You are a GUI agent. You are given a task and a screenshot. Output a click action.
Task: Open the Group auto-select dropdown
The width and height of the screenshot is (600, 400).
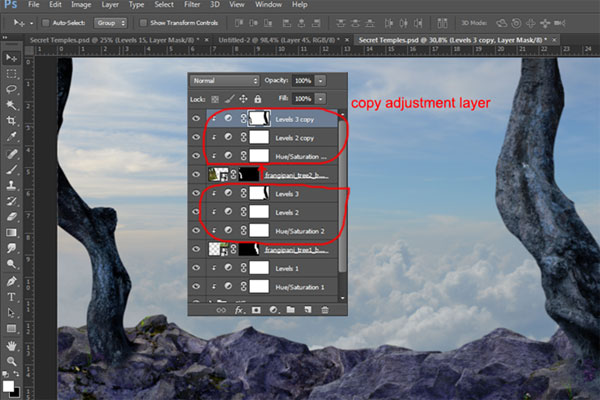[x=111, y=21]
